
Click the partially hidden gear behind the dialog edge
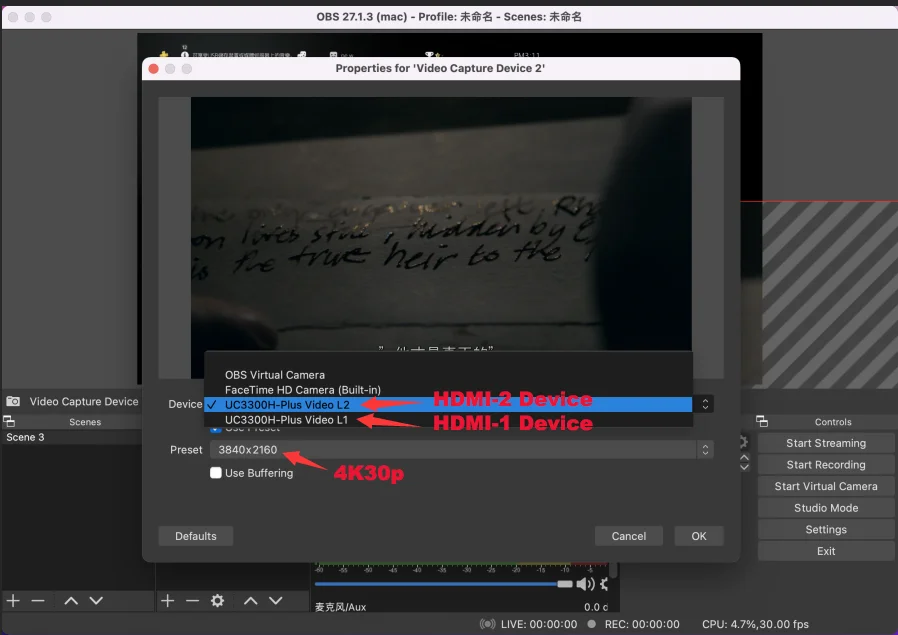[744, 443]
